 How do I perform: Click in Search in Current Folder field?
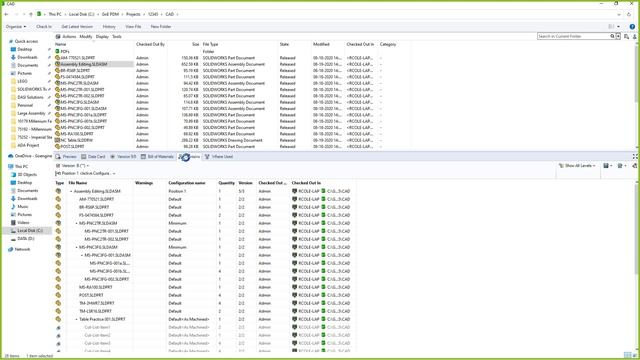pyautogui.click(x=573, y=36)
